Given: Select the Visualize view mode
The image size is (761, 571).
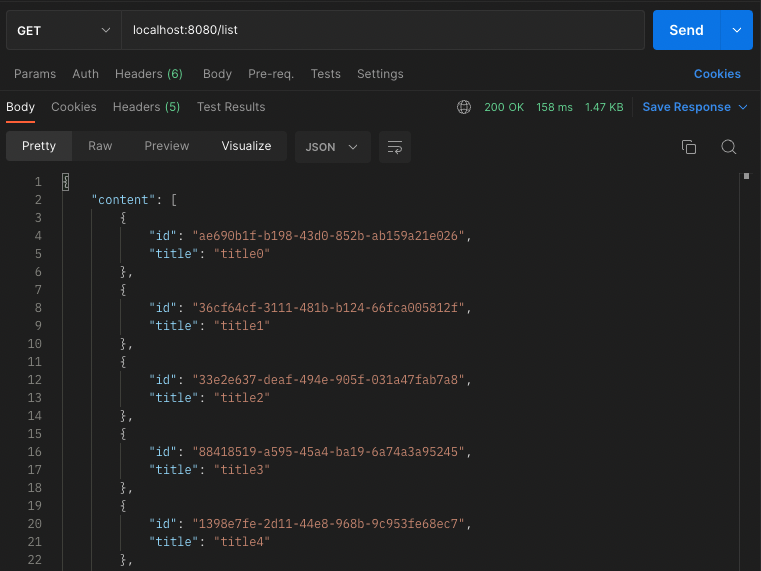Looking at the screenshot, I should pos(246,146).
